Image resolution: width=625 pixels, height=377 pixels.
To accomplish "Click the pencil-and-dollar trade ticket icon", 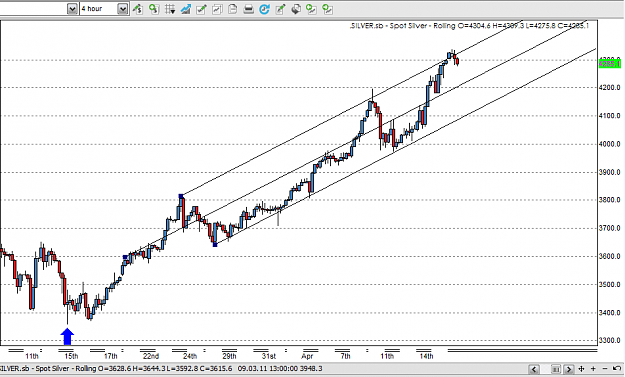I will pyautogui.click(x=138, y=9).
